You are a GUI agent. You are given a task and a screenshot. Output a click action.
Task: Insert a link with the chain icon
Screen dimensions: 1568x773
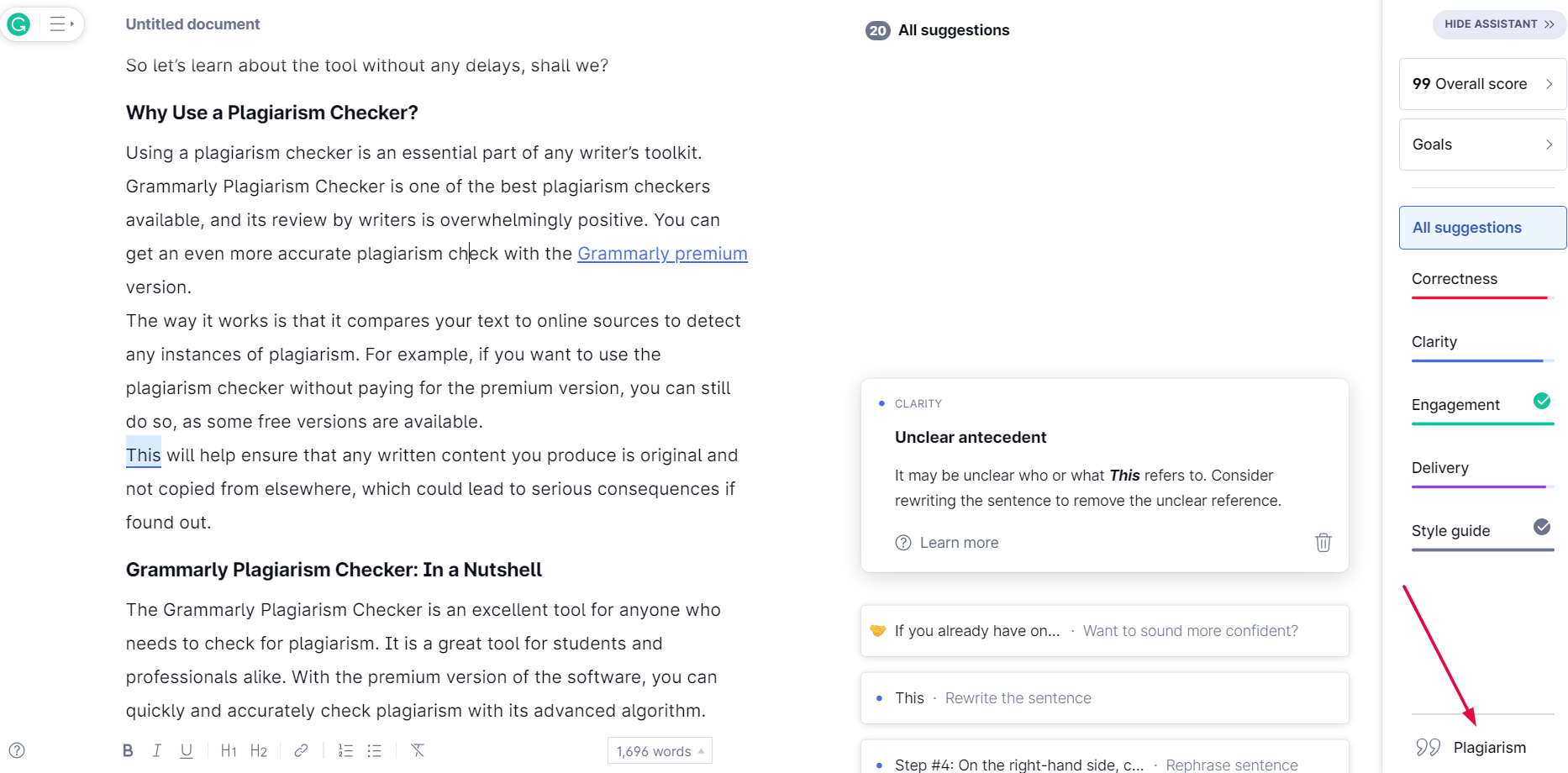(301, 750)
